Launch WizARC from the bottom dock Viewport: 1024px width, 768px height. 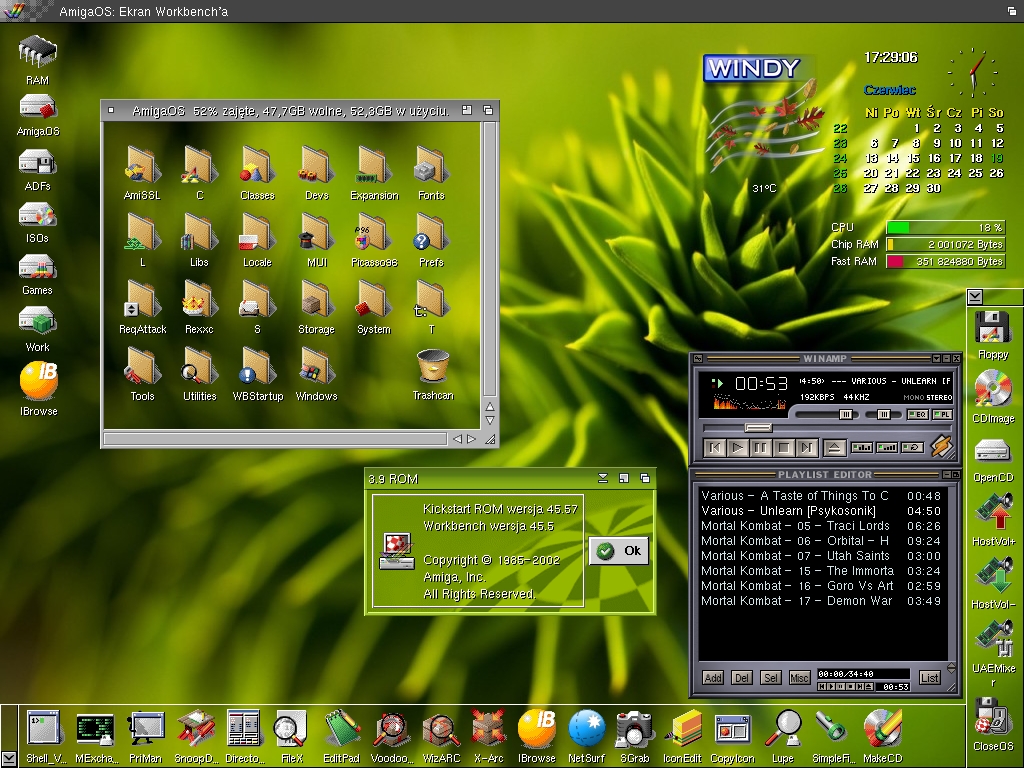point(441,736)
